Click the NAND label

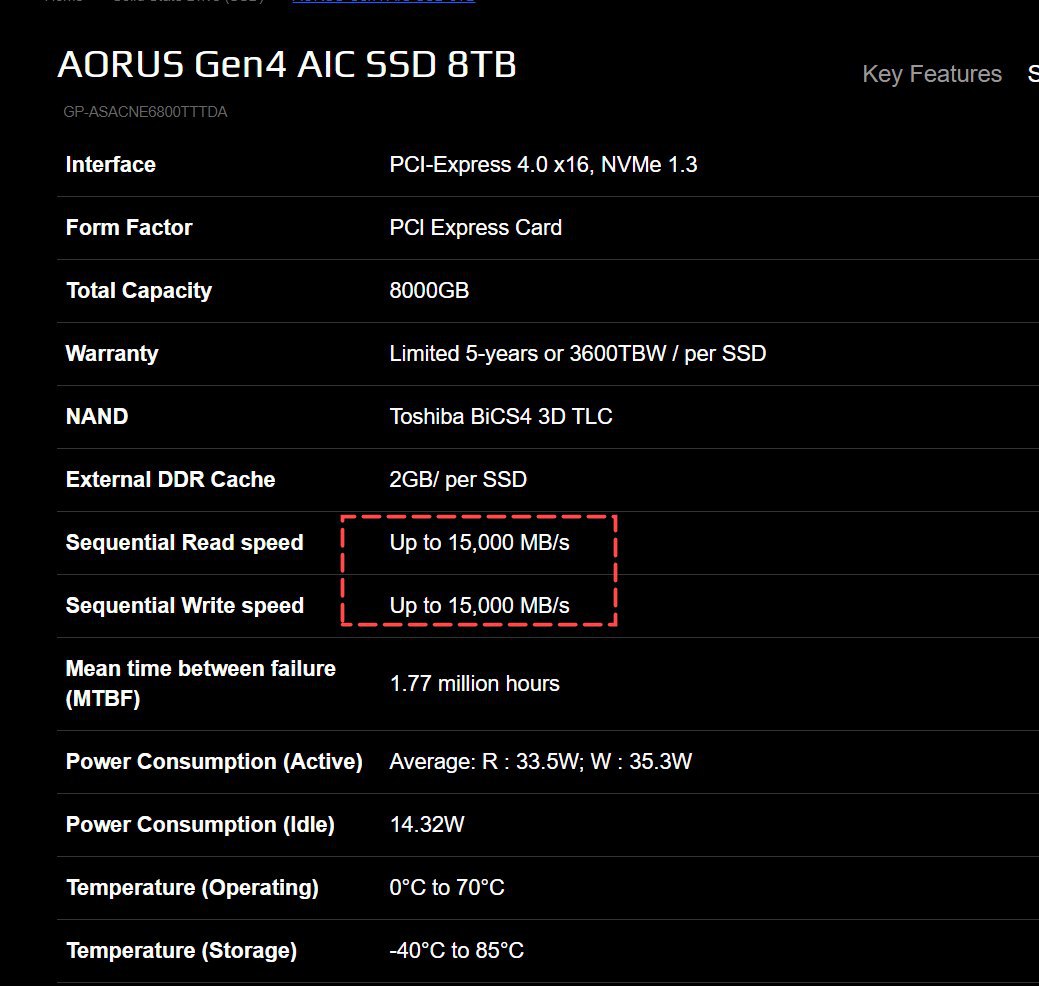click(97, 416)
